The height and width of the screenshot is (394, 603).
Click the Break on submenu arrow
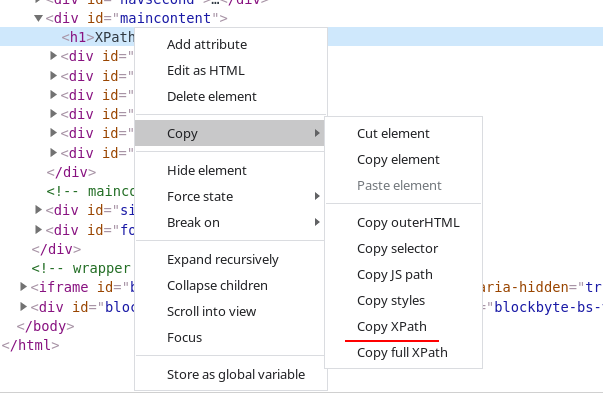[x=317, y=222]
